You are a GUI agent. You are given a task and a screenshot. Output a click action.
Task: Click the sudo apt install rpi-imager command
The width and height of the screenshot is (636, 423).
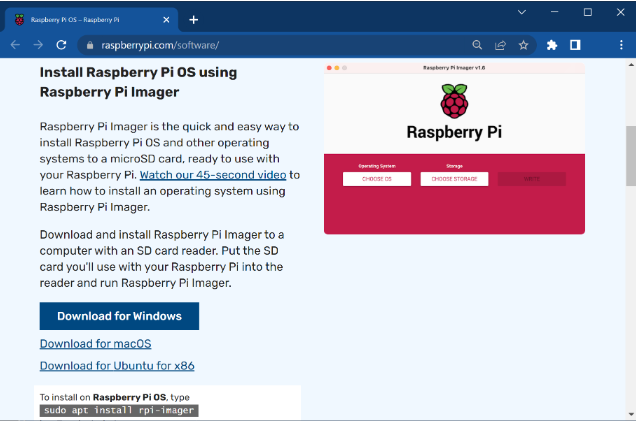119,410
